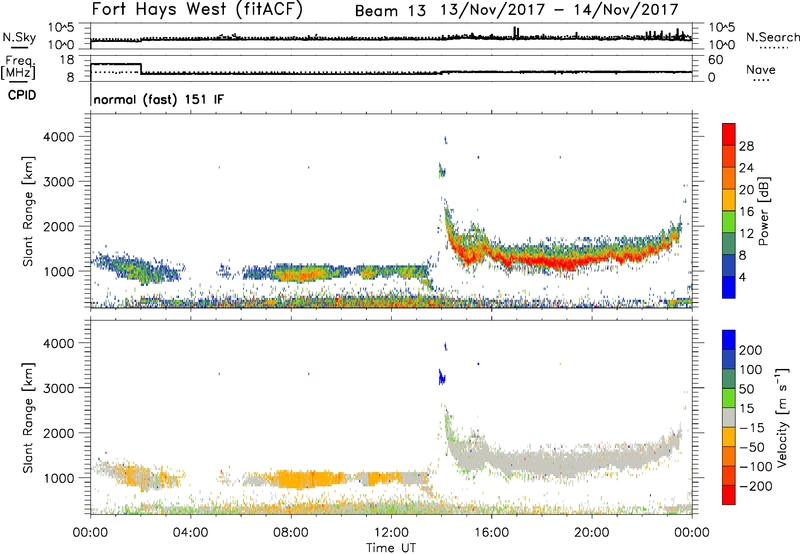Image resolution: width=800 pixels, height=554 pixels.
Task: Click the "Slant Range [km]" label of power panel
Action: coord(28,211)
